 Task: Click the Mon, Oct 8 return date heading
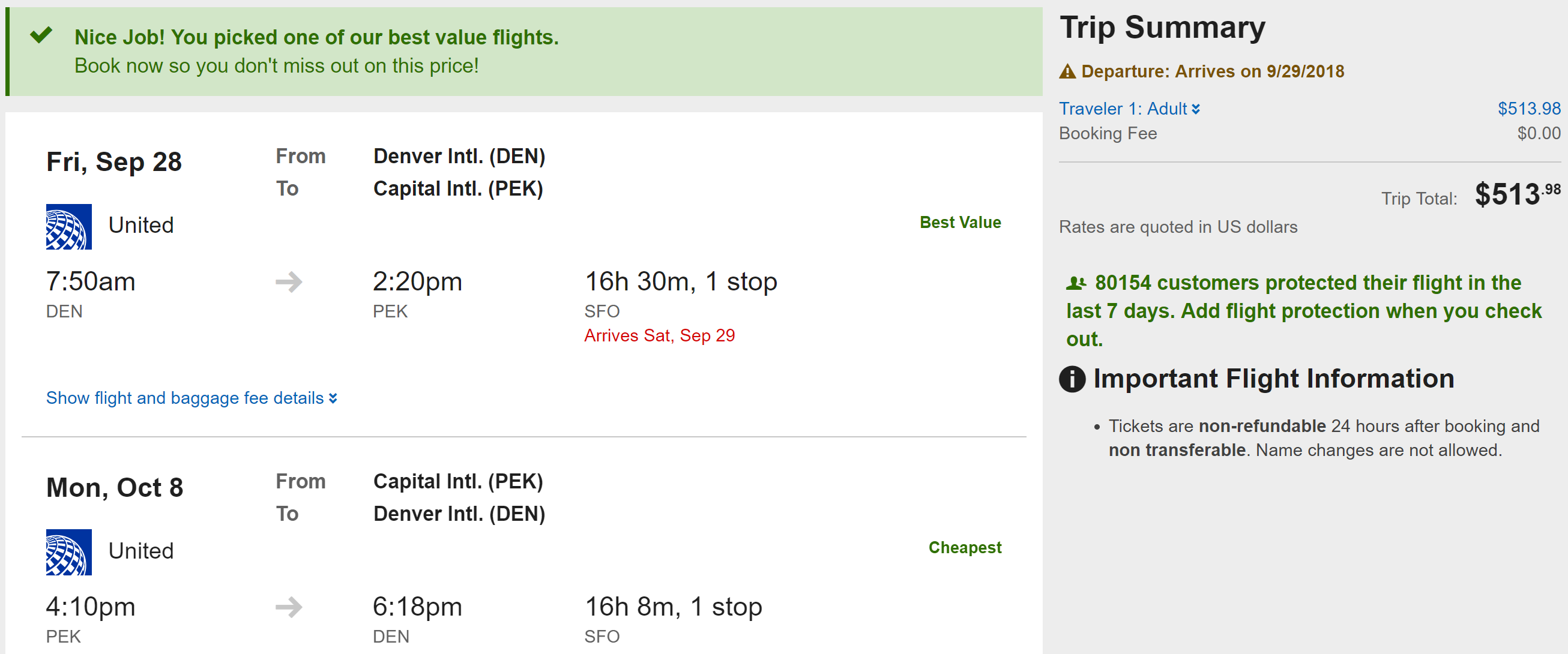[x=115, y=487]
